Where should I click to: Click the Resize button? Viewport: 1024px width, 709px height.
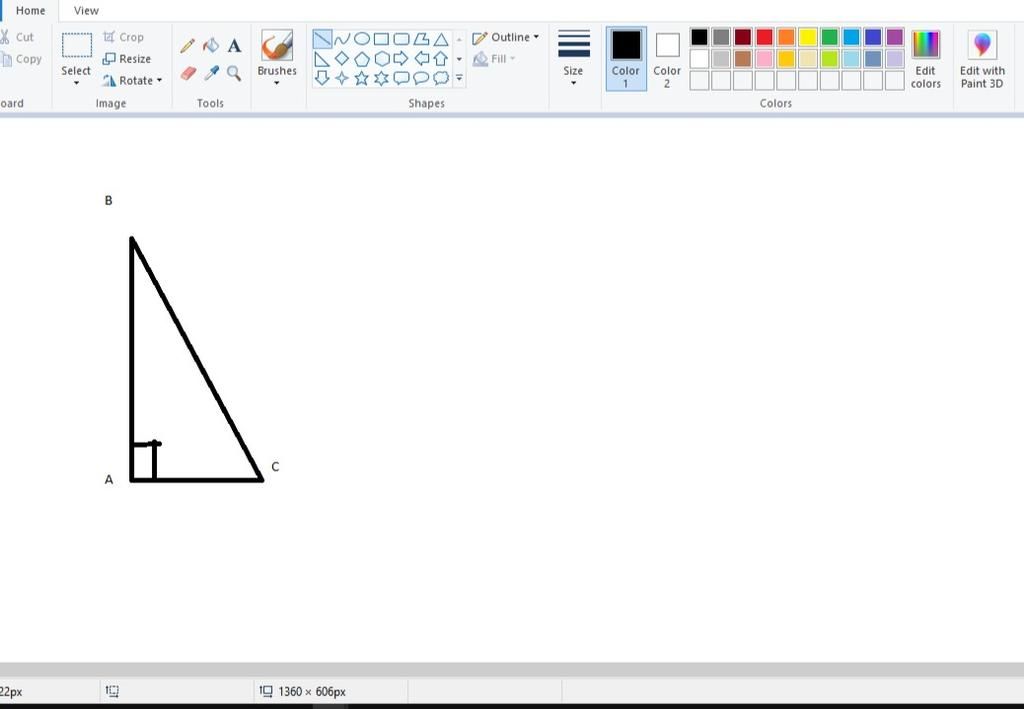(127, 59)
